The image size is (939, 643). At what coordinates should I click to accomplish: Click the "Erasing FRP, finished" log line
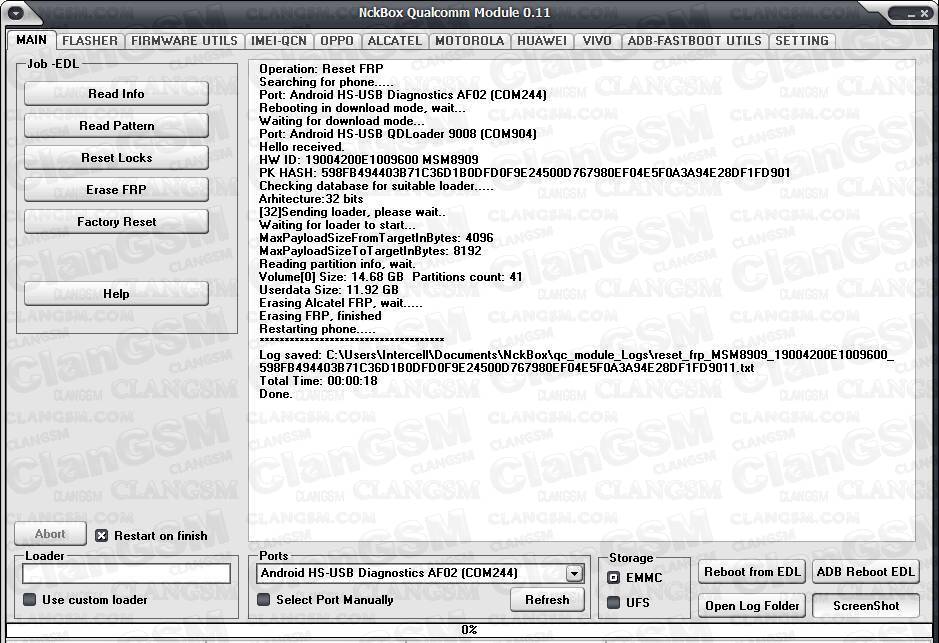(320, 316)
